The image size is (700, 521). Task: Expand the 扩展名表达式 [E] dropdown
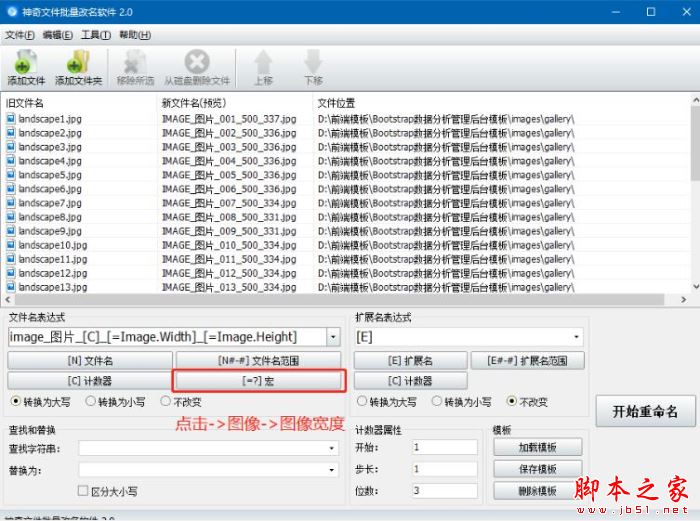576,337
